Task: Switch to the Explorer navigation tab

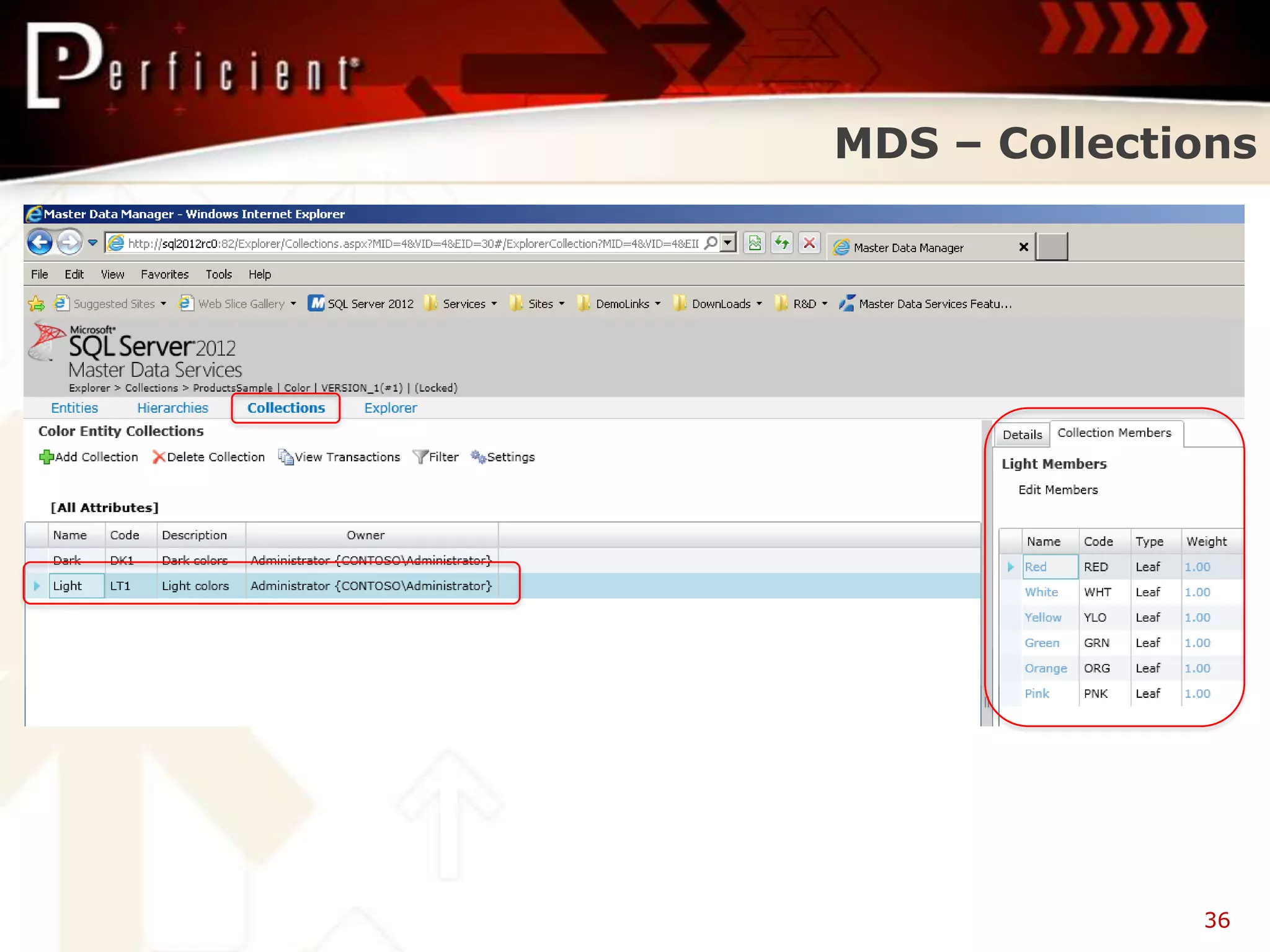Action: pyautogui.click(x=391, y=408)
